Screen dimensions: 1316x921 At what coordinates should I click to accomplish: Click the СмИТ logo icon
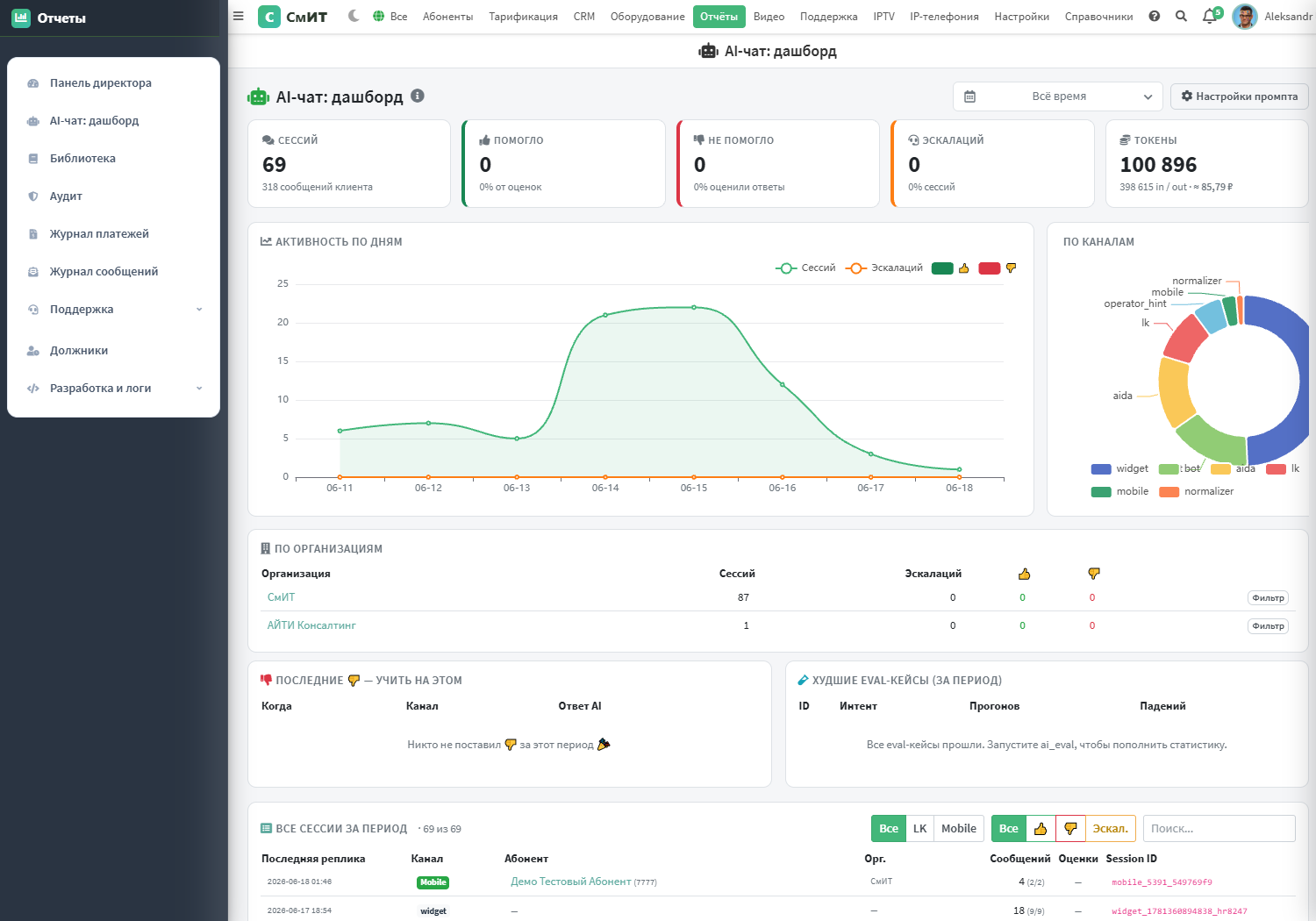pos(269,16)
